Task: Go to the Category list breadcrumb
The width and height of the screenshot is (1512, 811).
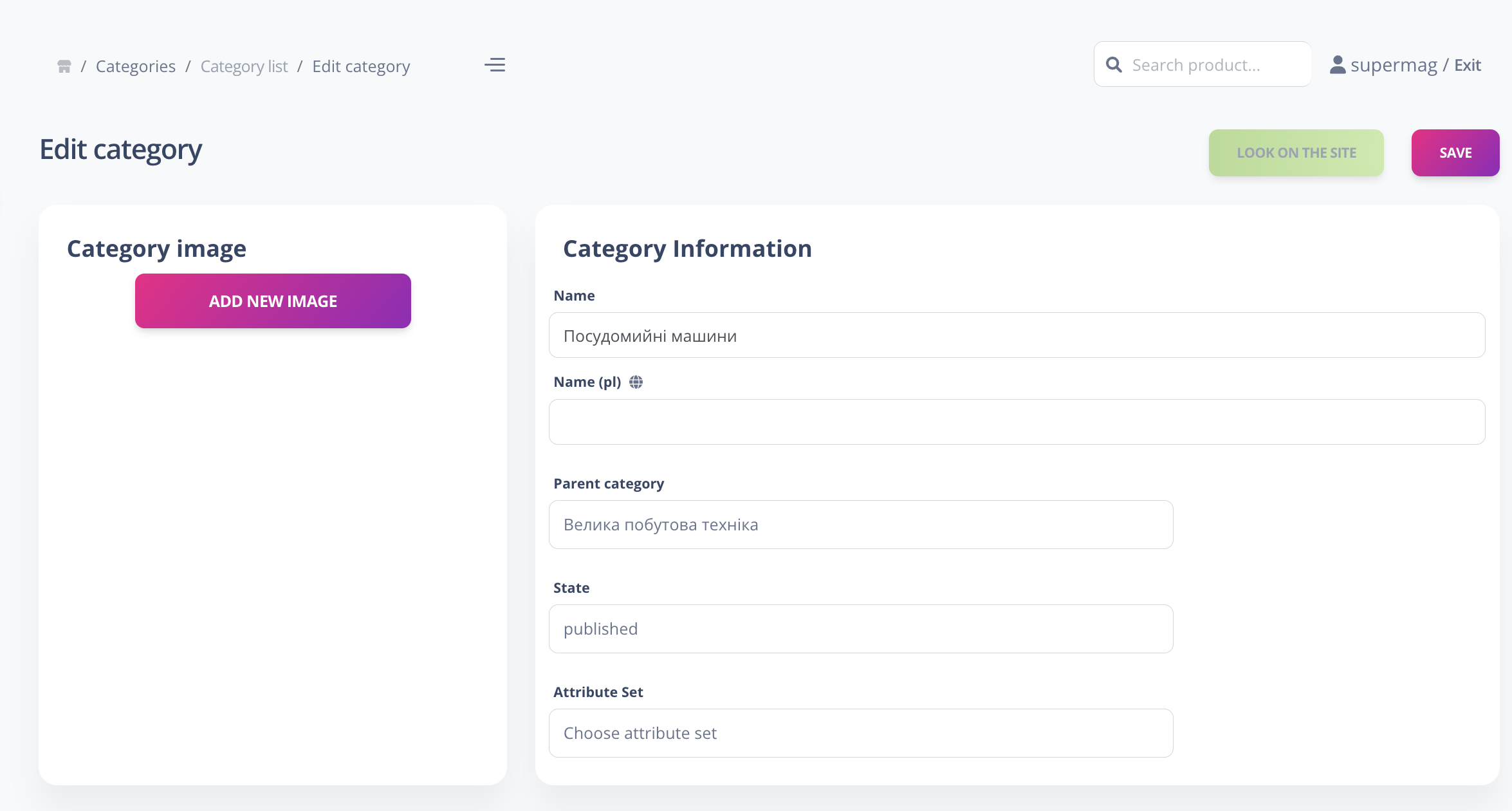Action: point(244,66)
